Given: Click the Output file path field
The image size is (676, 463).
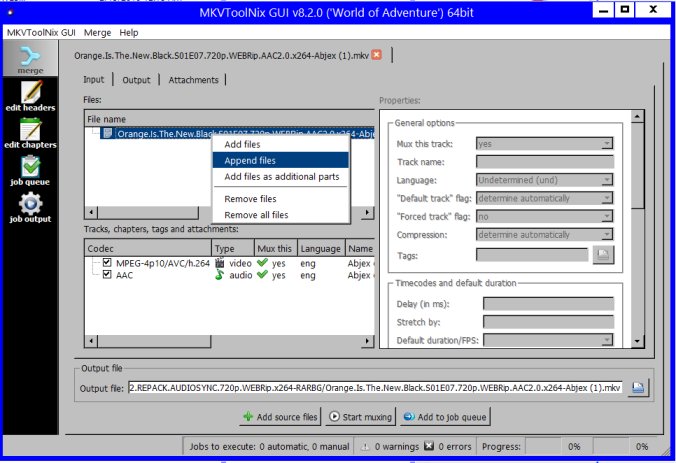Looking at the screenshot, I should tap(375, 388).
